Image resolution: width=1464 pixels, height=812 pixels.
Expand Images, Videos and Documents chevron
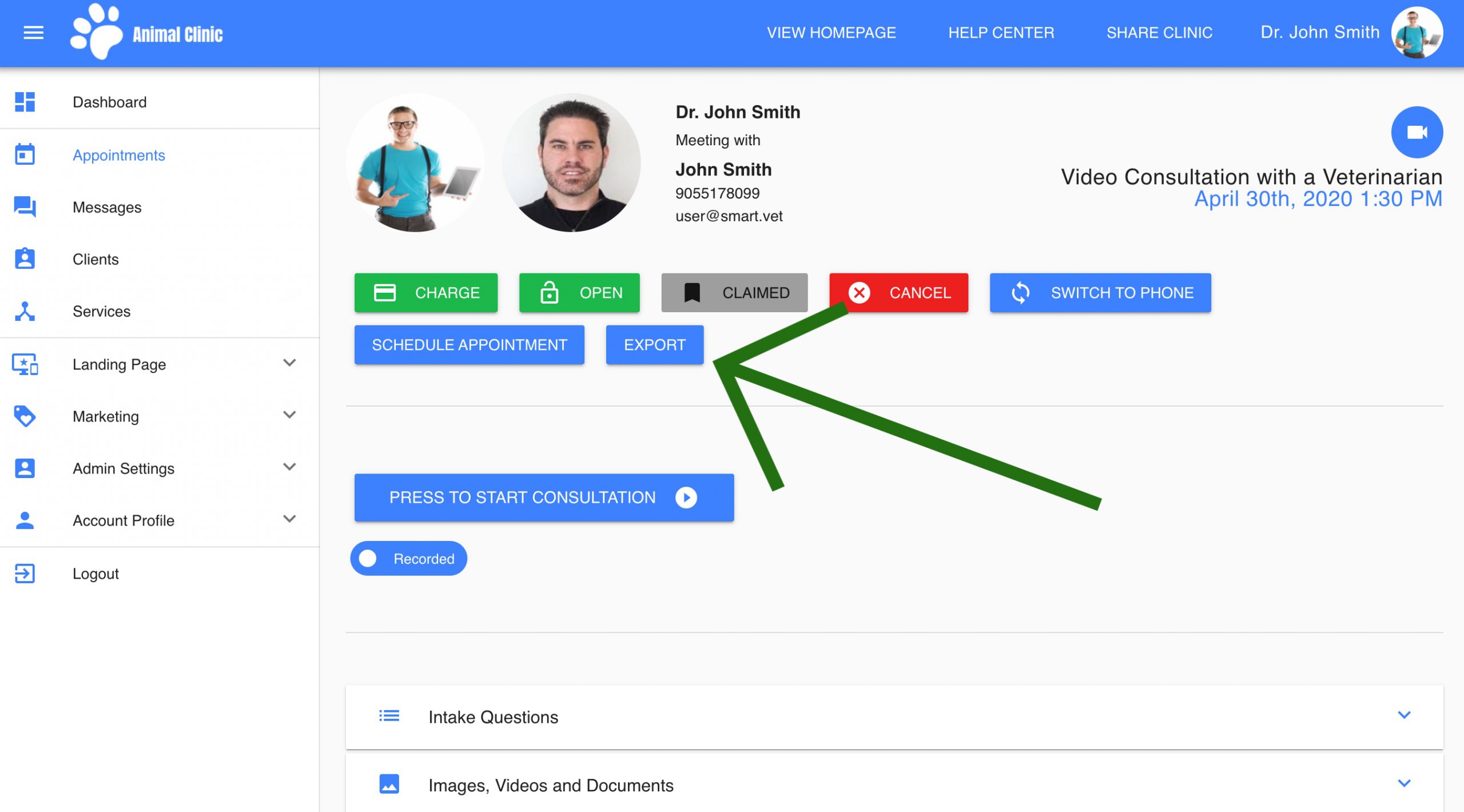click(1403, 783)
